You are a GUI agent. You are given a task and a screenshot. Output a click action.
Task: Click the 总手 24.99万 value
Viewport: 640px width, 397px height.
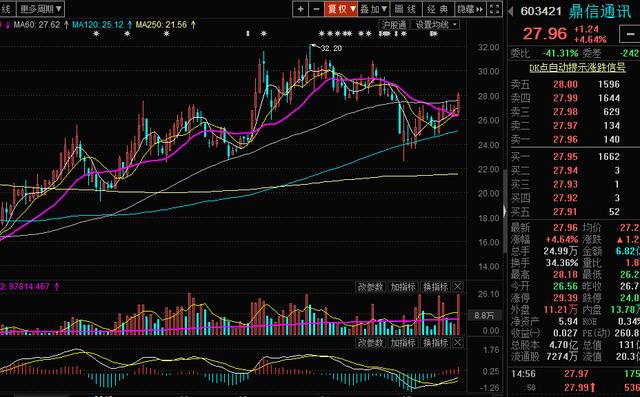(x=560, y=251)
